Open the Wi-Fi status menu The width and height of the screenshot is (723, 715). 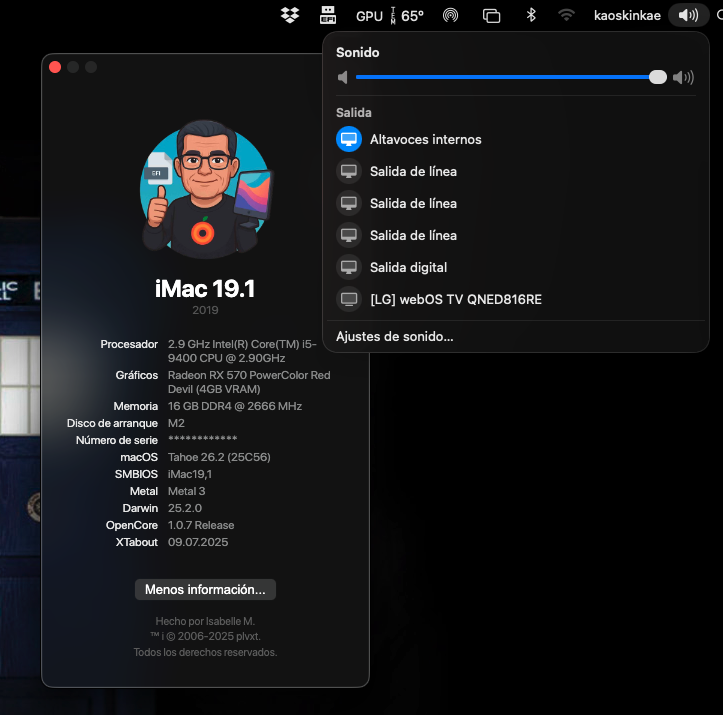566,15
